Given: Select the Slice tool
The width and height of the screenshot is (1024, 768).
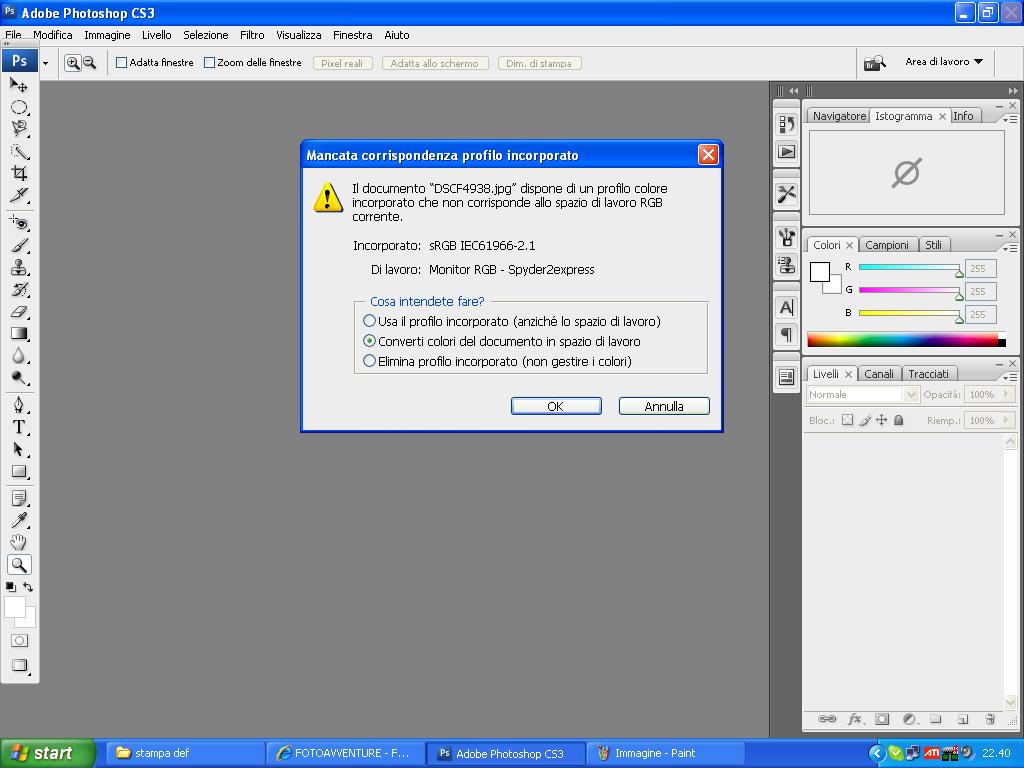Looking at the screenshot, I should coord(19,195).
